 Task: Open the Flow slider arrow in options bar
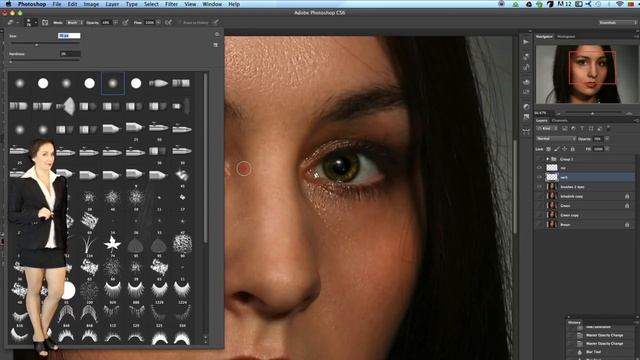pyautogui.click(x=158, y=22)
